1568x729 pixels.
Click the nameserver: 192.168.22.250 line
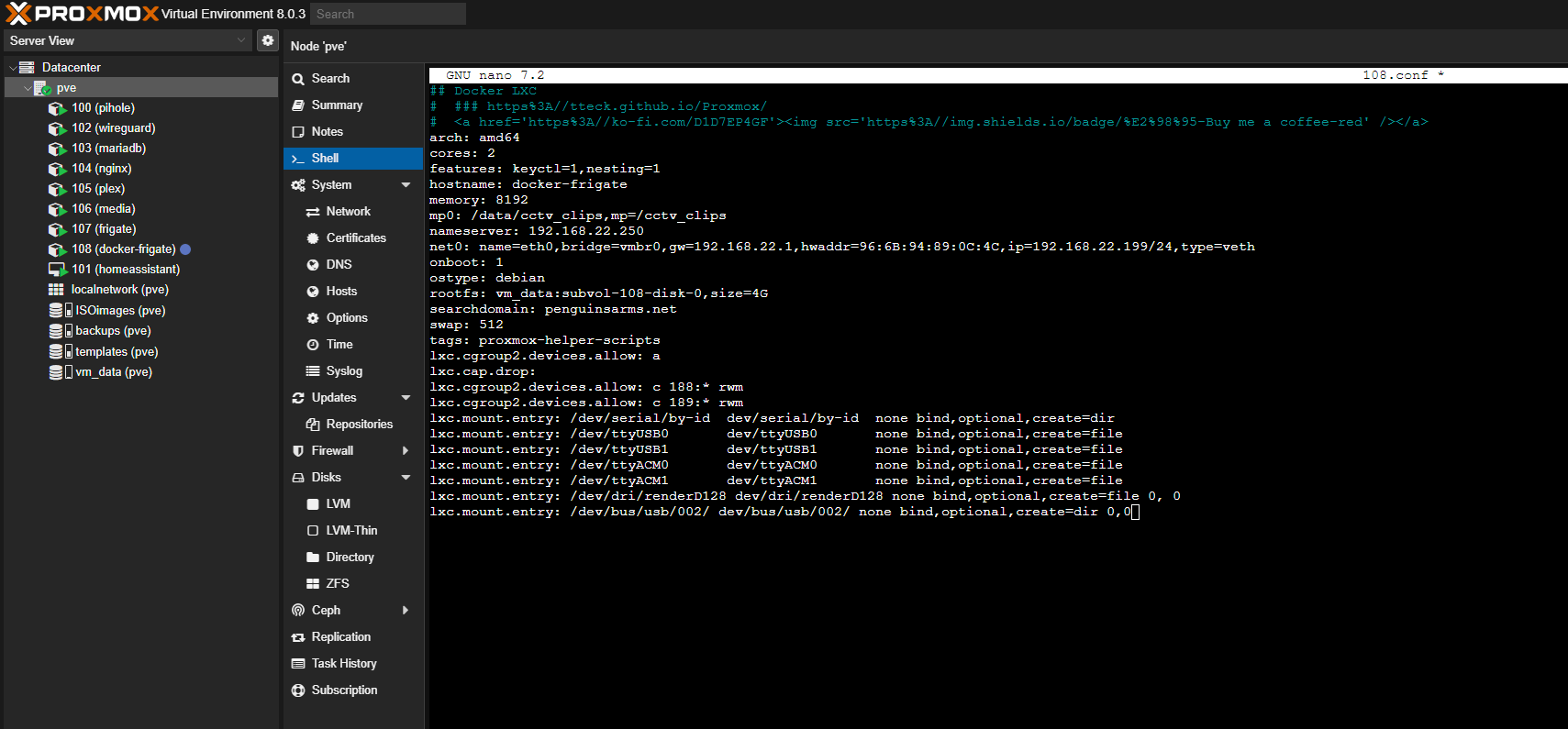pyautogui.click(x=537, y=231)
